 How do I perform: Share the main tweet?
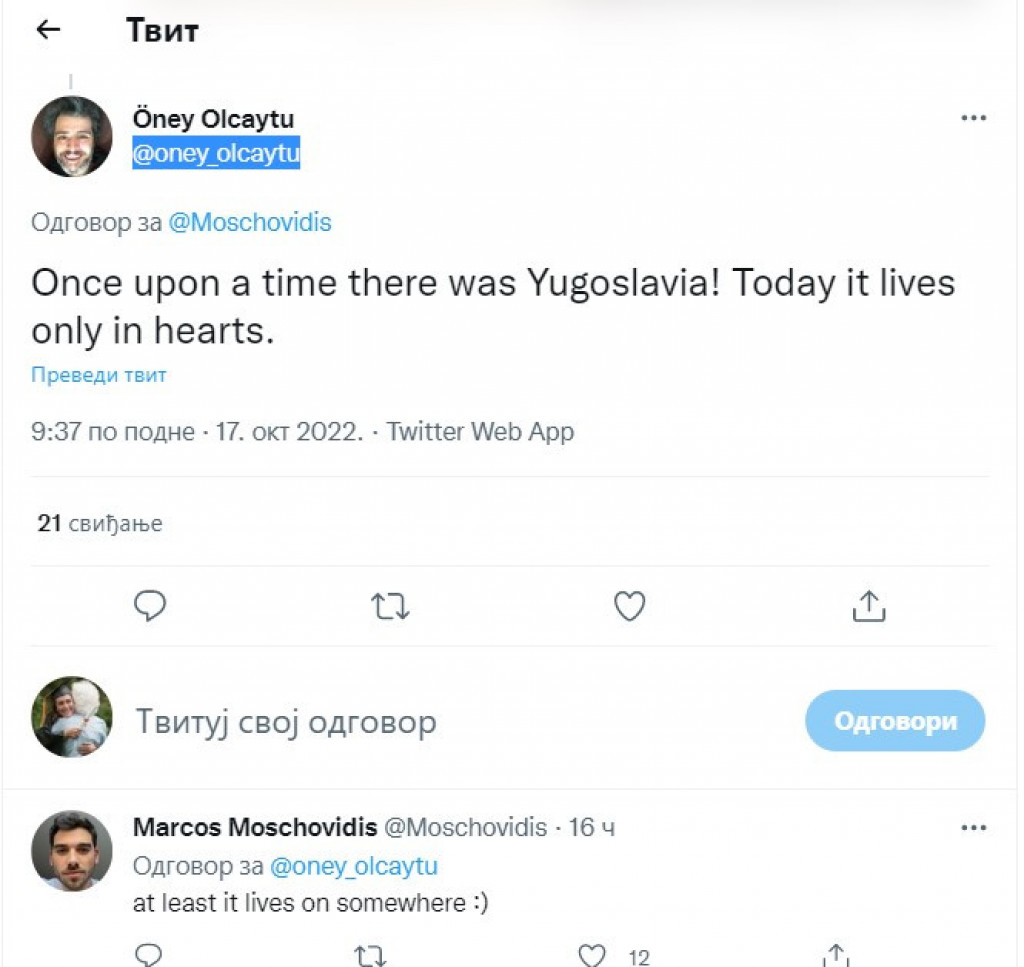click(x=869, y=605)
